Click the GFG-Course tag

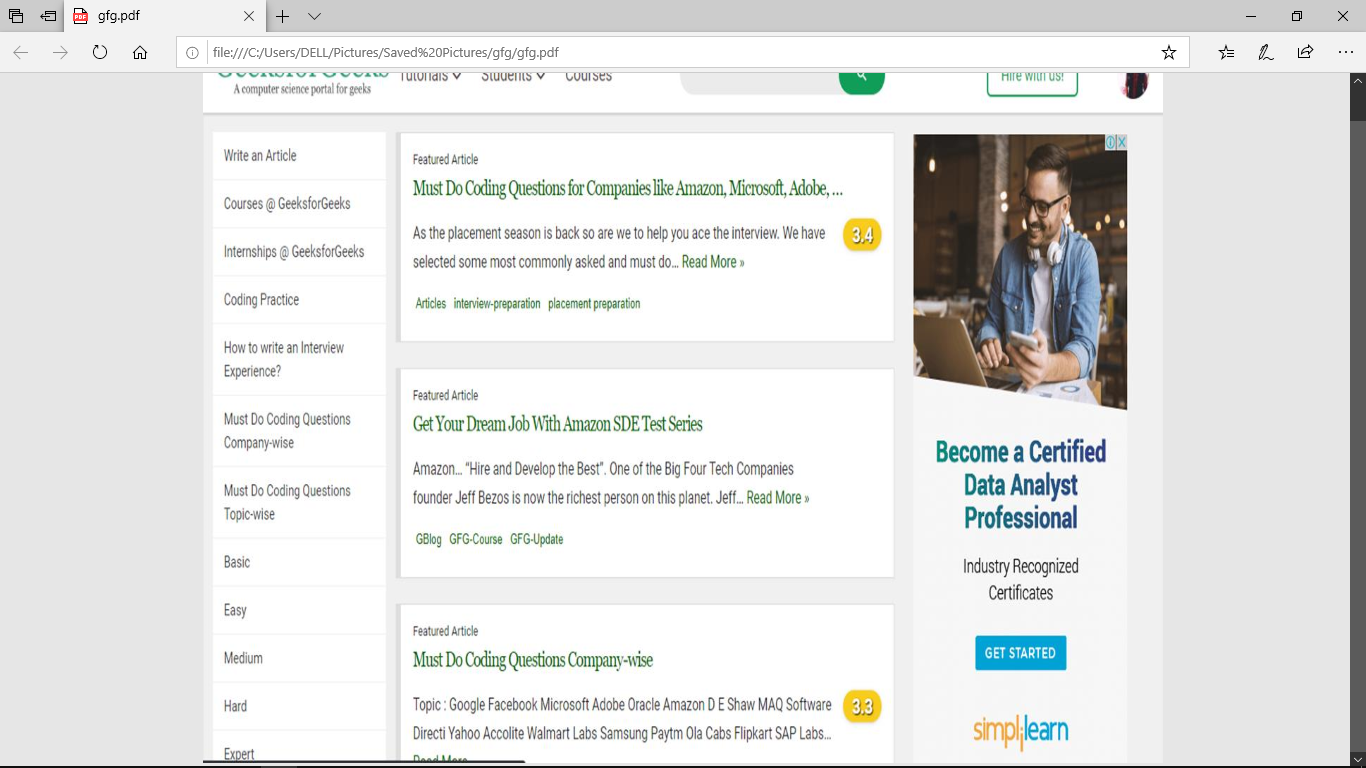476,540
